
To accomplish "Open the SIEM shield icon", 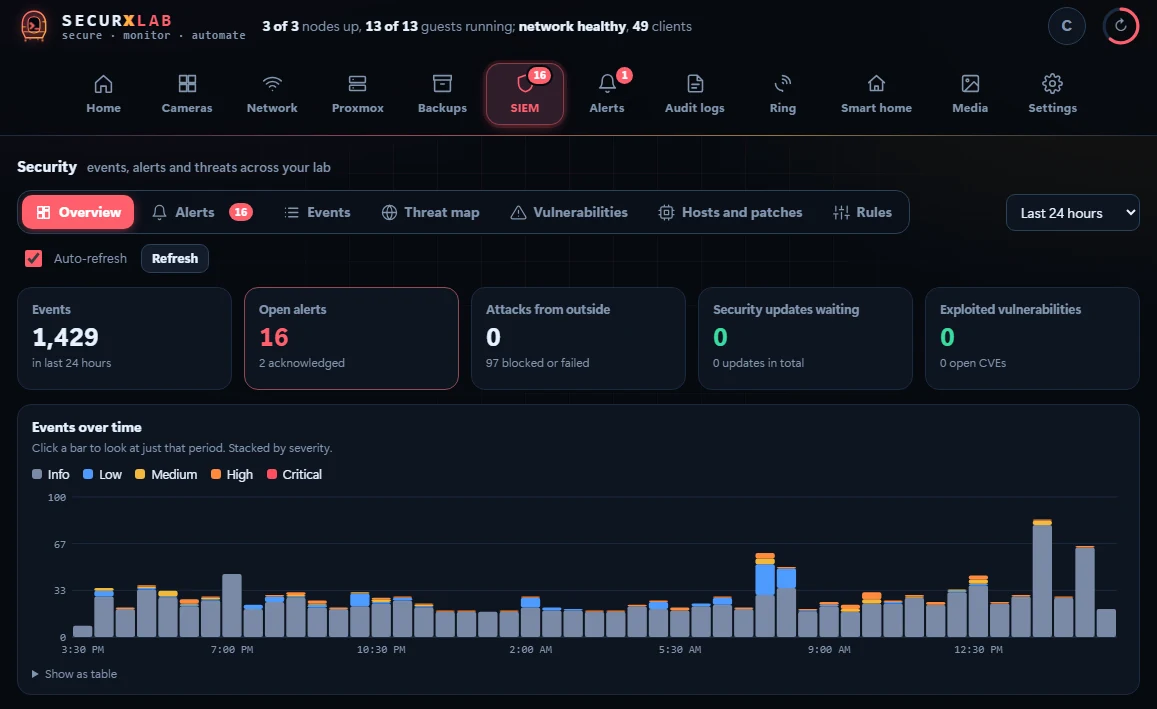I will [x=524, y=84].
